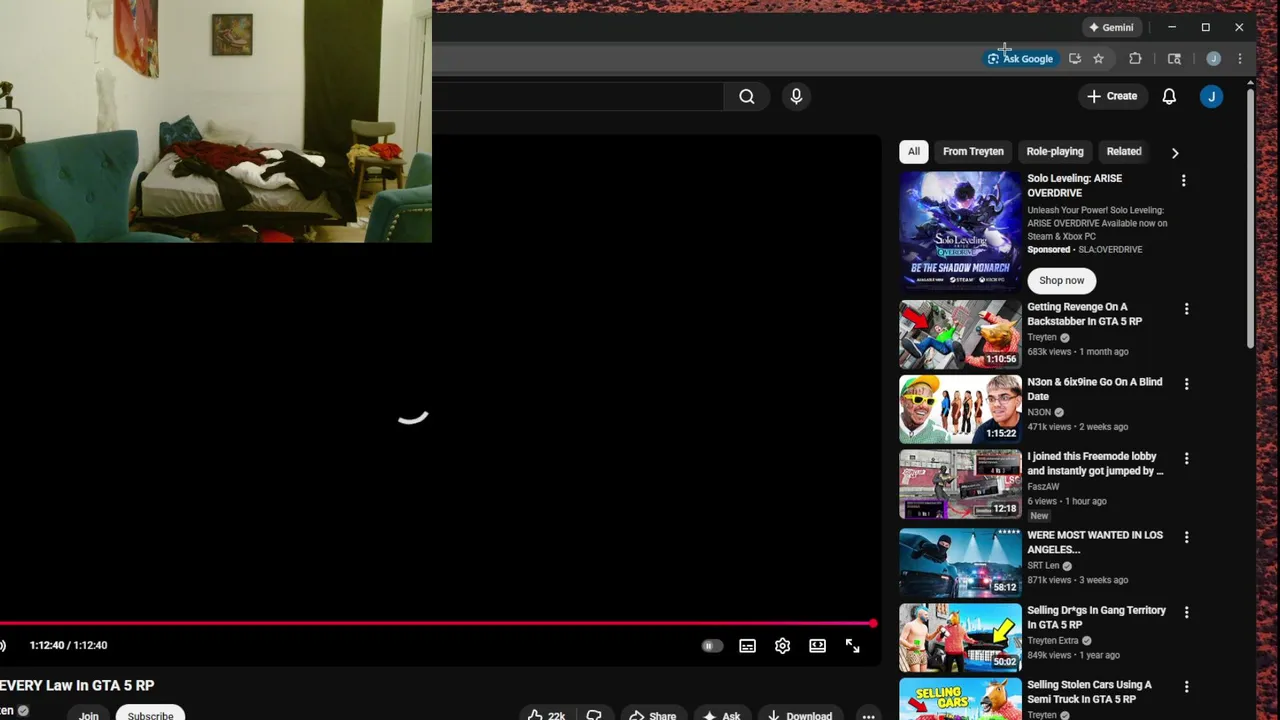Open the YouTube notifications bell
The image size is (1280, 720).
1169,96
